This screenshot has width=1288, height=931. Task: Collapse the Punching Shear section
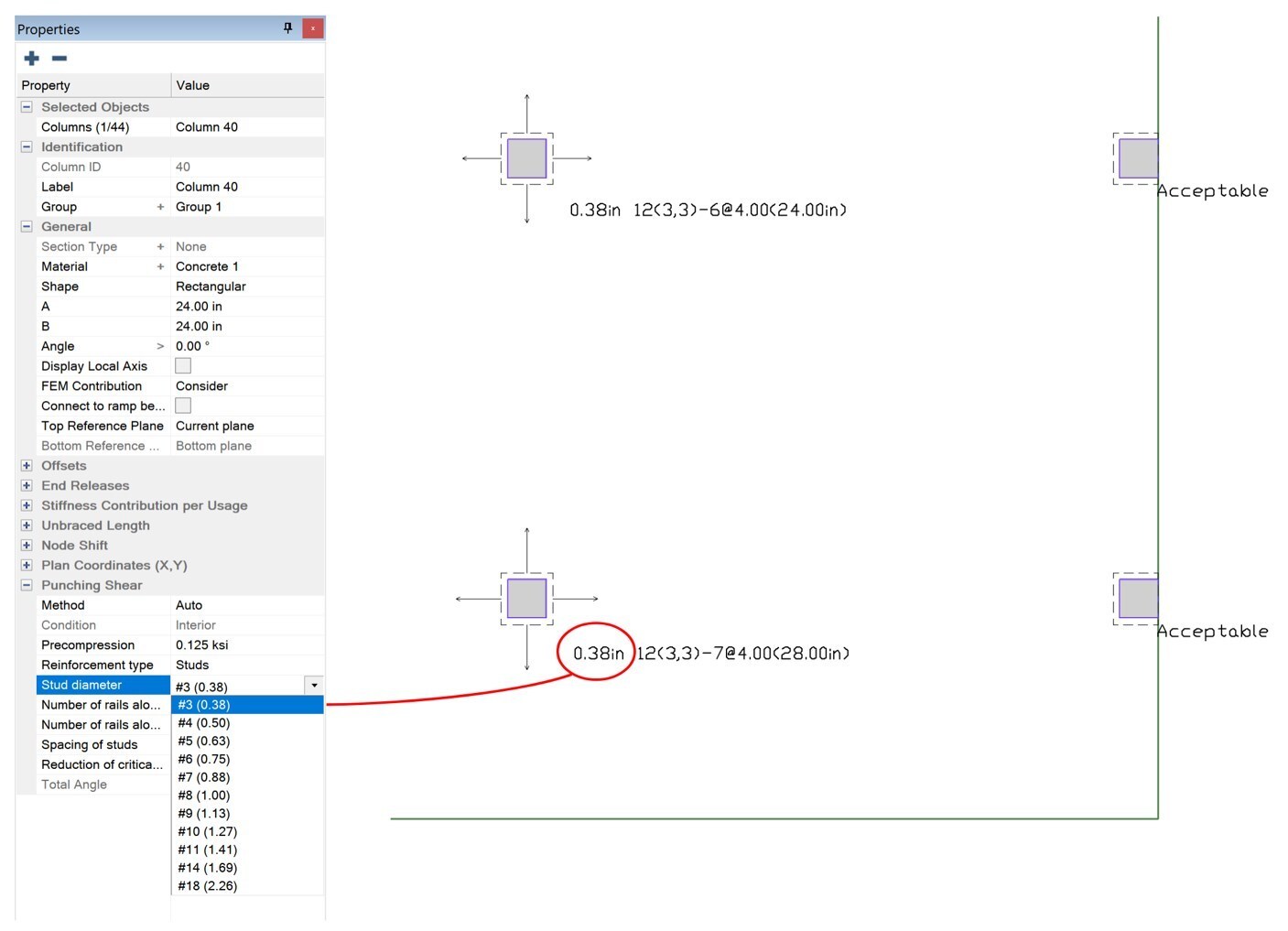pos(27,586)
